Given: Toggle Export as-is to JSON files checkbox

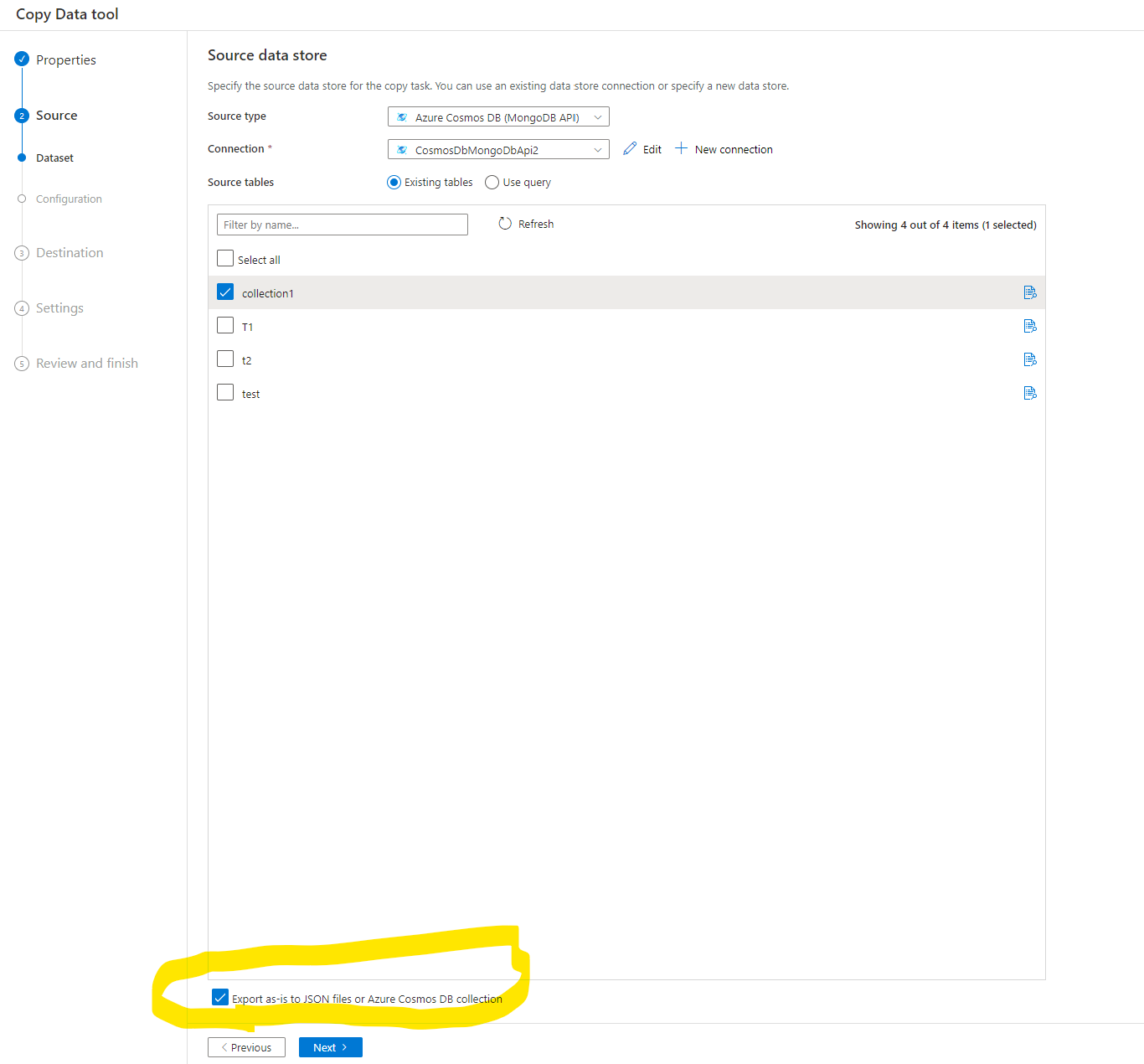Looking at the screenshot, I should 220,997.
